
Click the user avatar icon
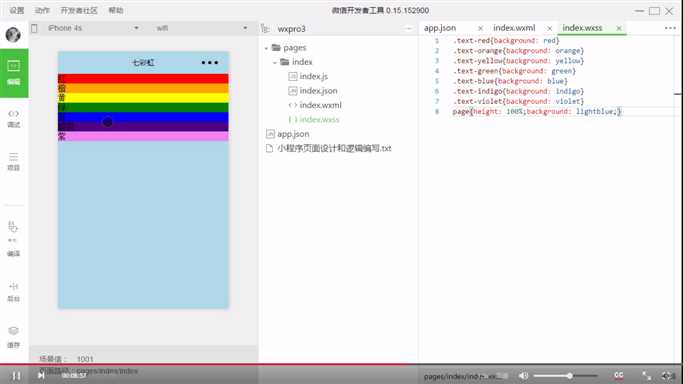coord(13,34)
